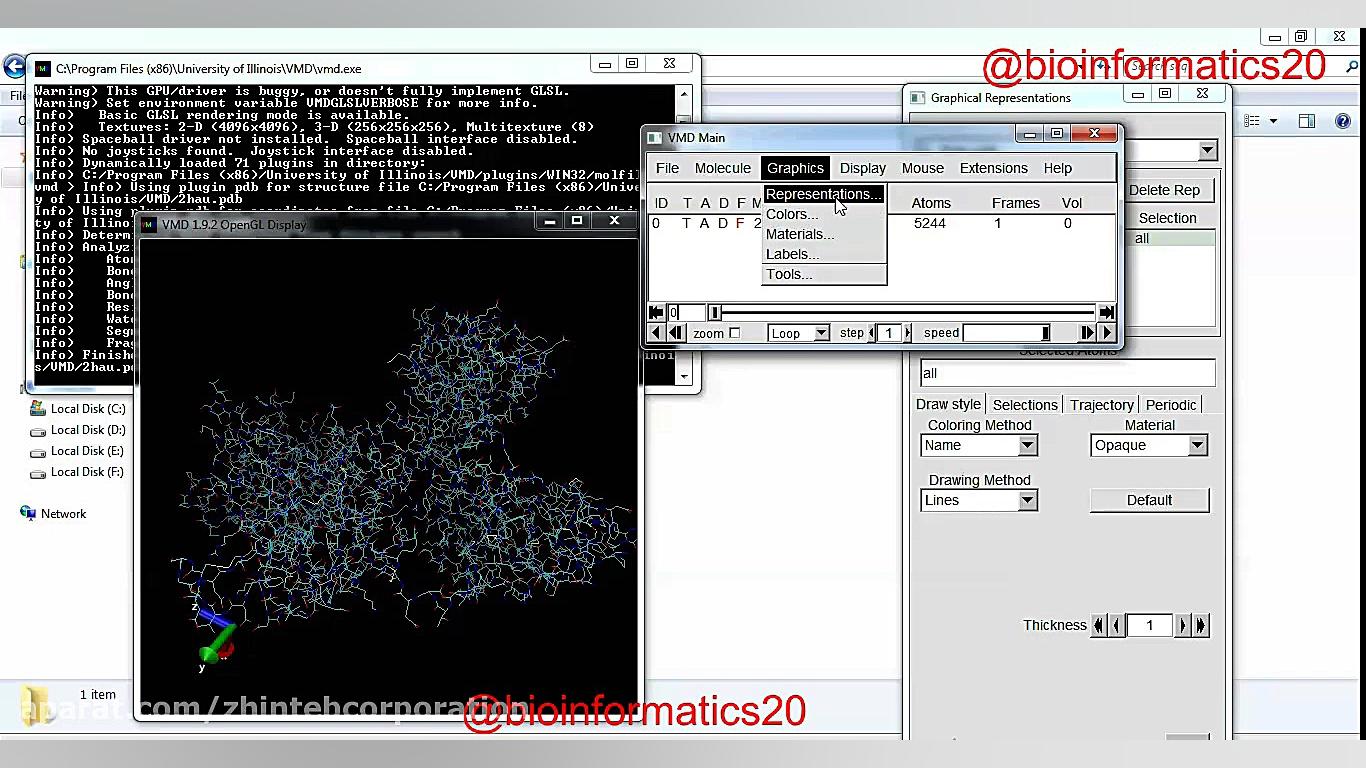Decrease Thickness by one step

point(1116,625)
